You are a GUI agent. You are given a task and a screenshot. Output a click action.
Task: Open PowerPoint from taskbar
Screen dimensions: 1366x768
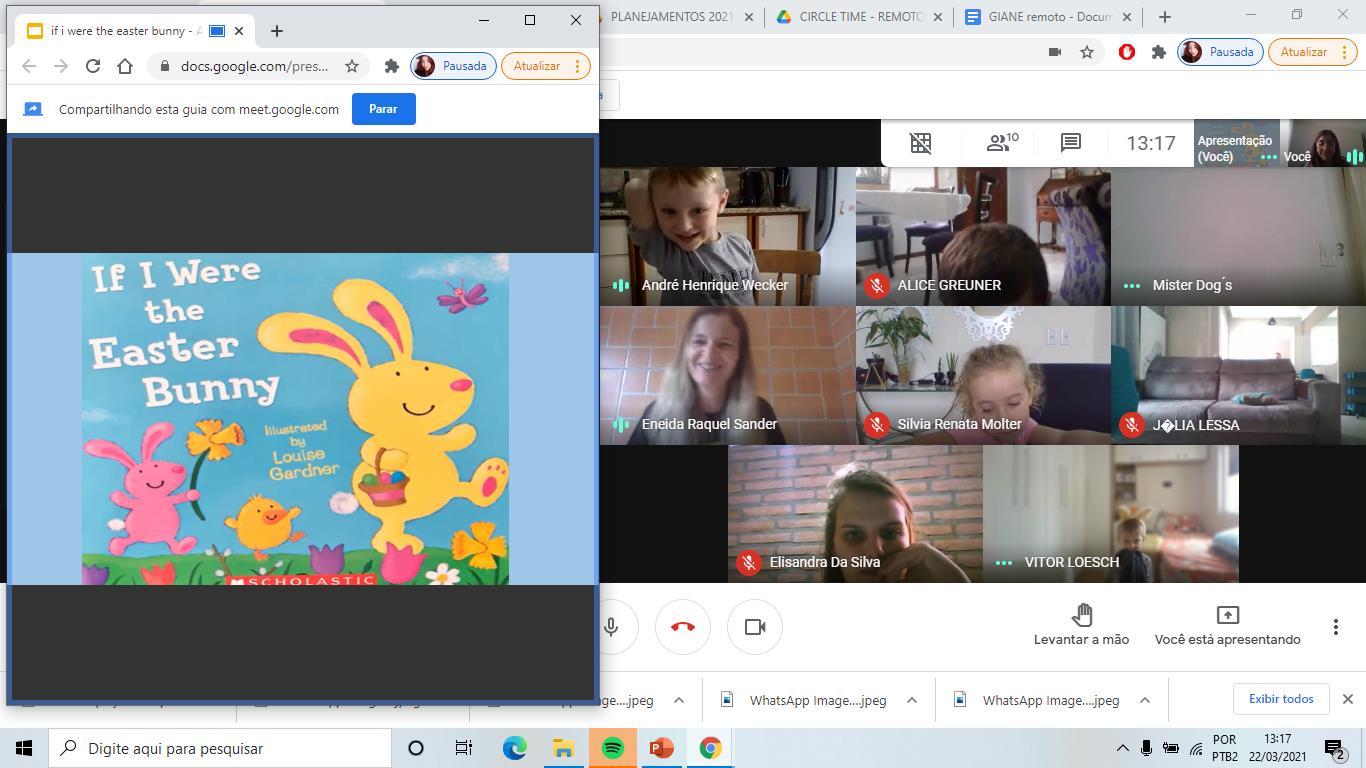pos(661,748)
